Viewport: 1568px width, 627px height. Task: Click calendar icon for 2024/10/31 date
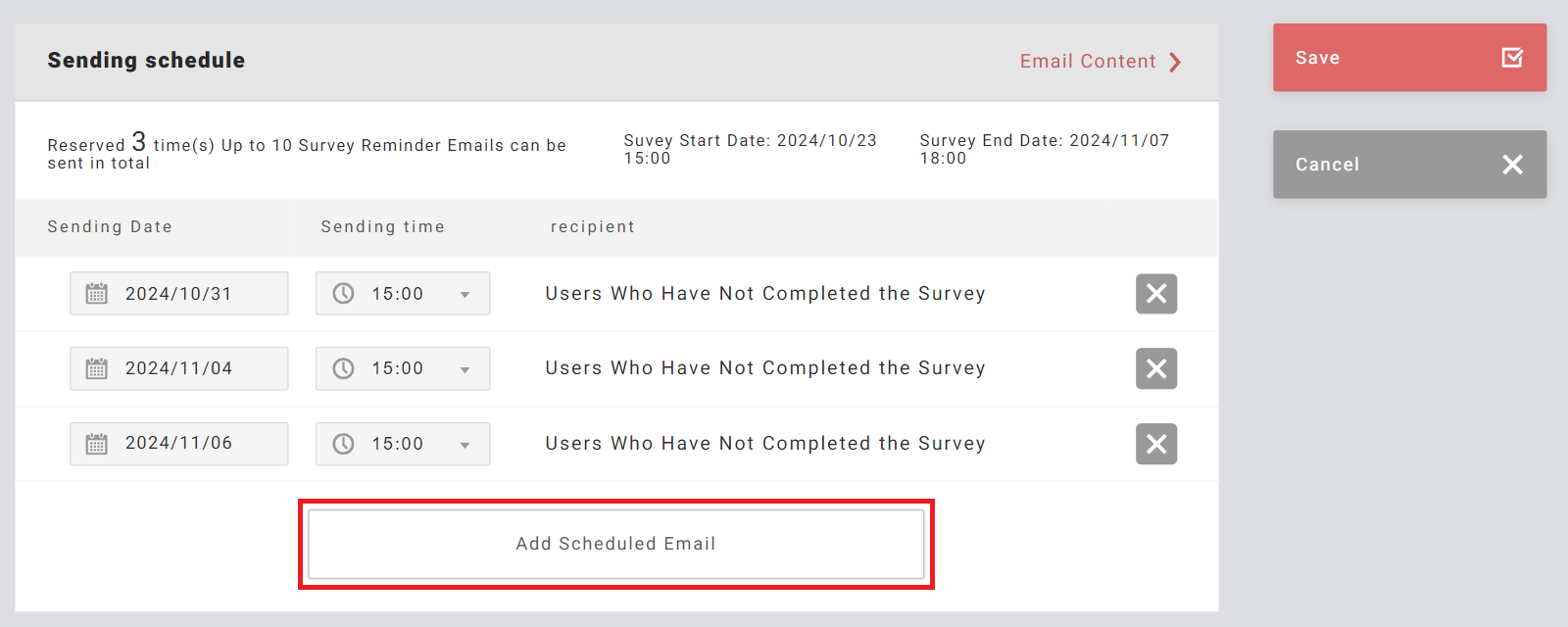point(96,294)
